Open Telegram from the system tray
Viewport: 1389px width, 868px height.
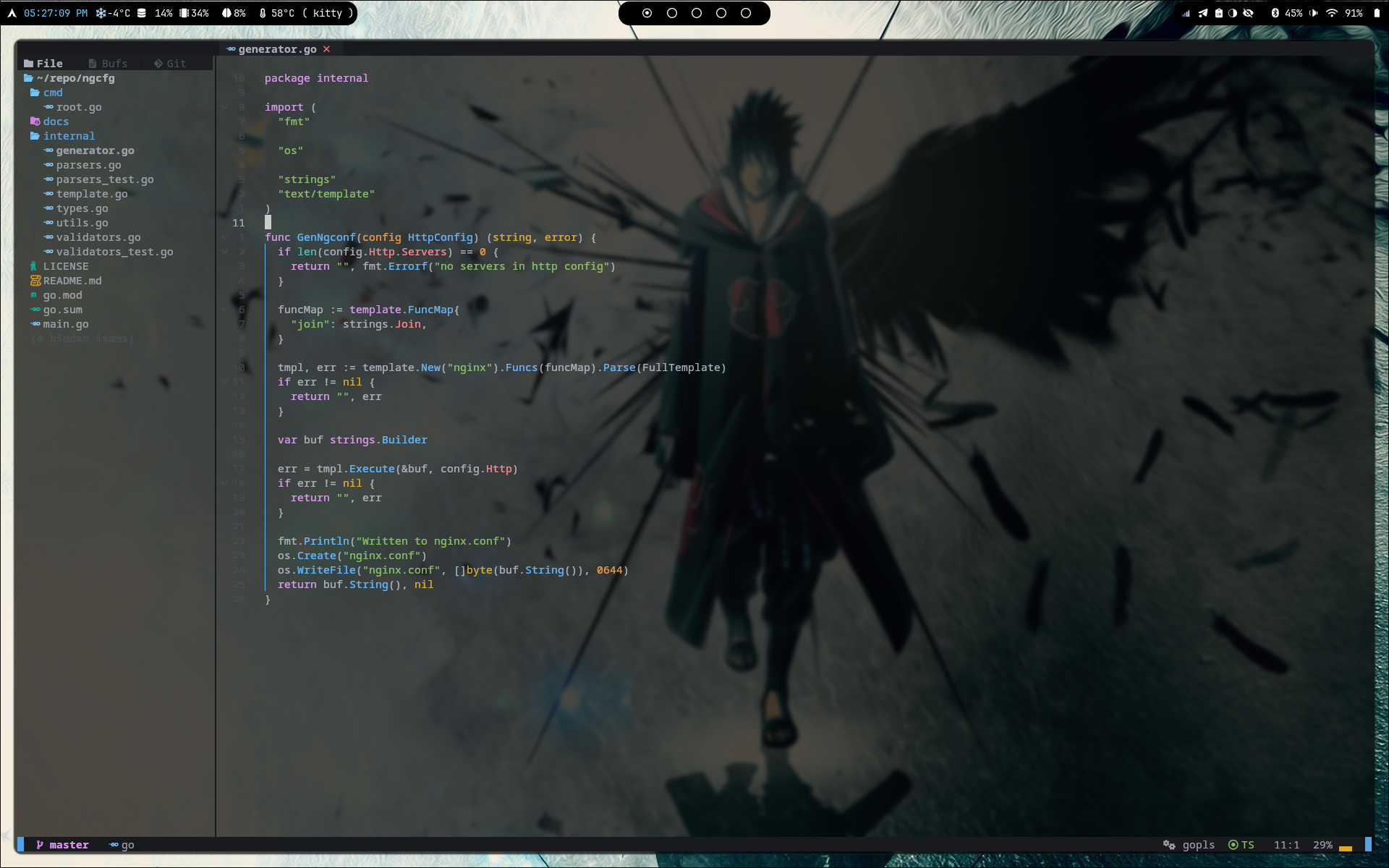1202,13
